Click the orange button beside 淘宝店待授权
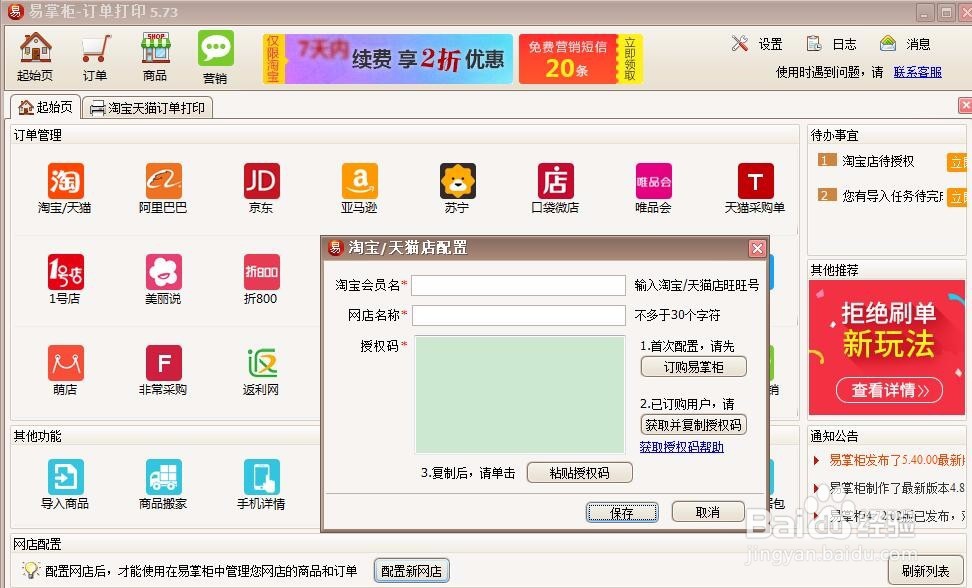Image resolution: width=972 pixels, height=588 pixels. (957, 162)
